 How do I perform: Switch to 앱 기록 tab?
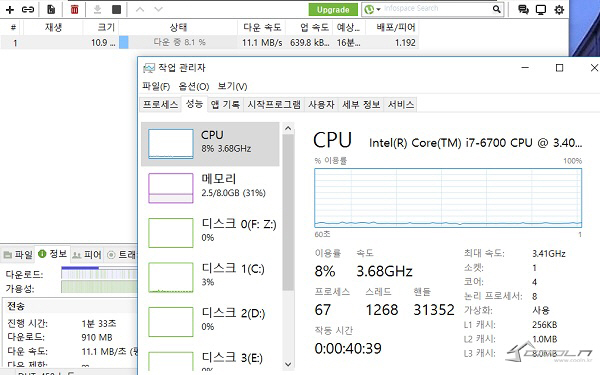pos(225,104)
